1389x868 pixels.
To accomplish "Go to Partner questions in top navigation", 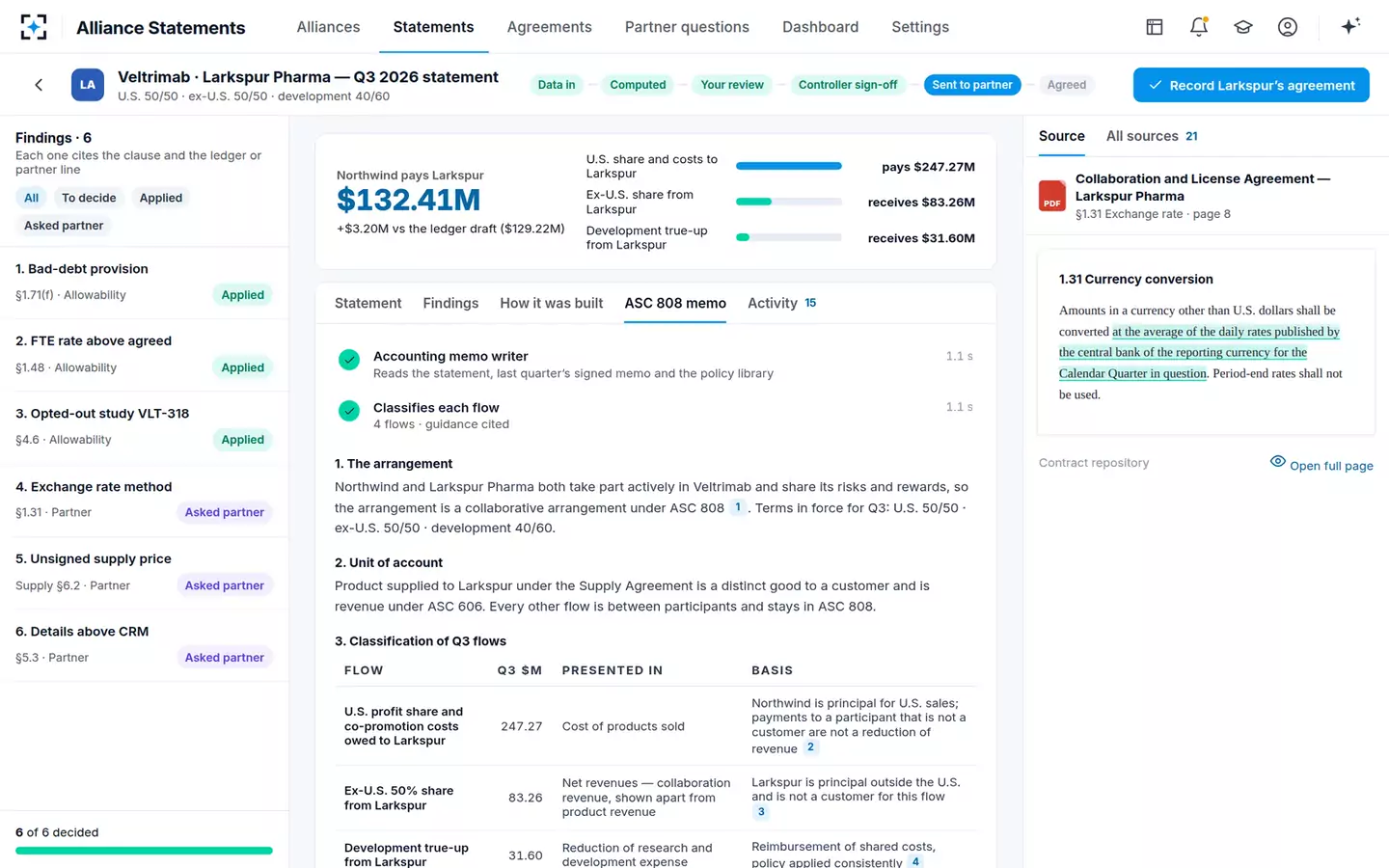I will click(687, 27).
